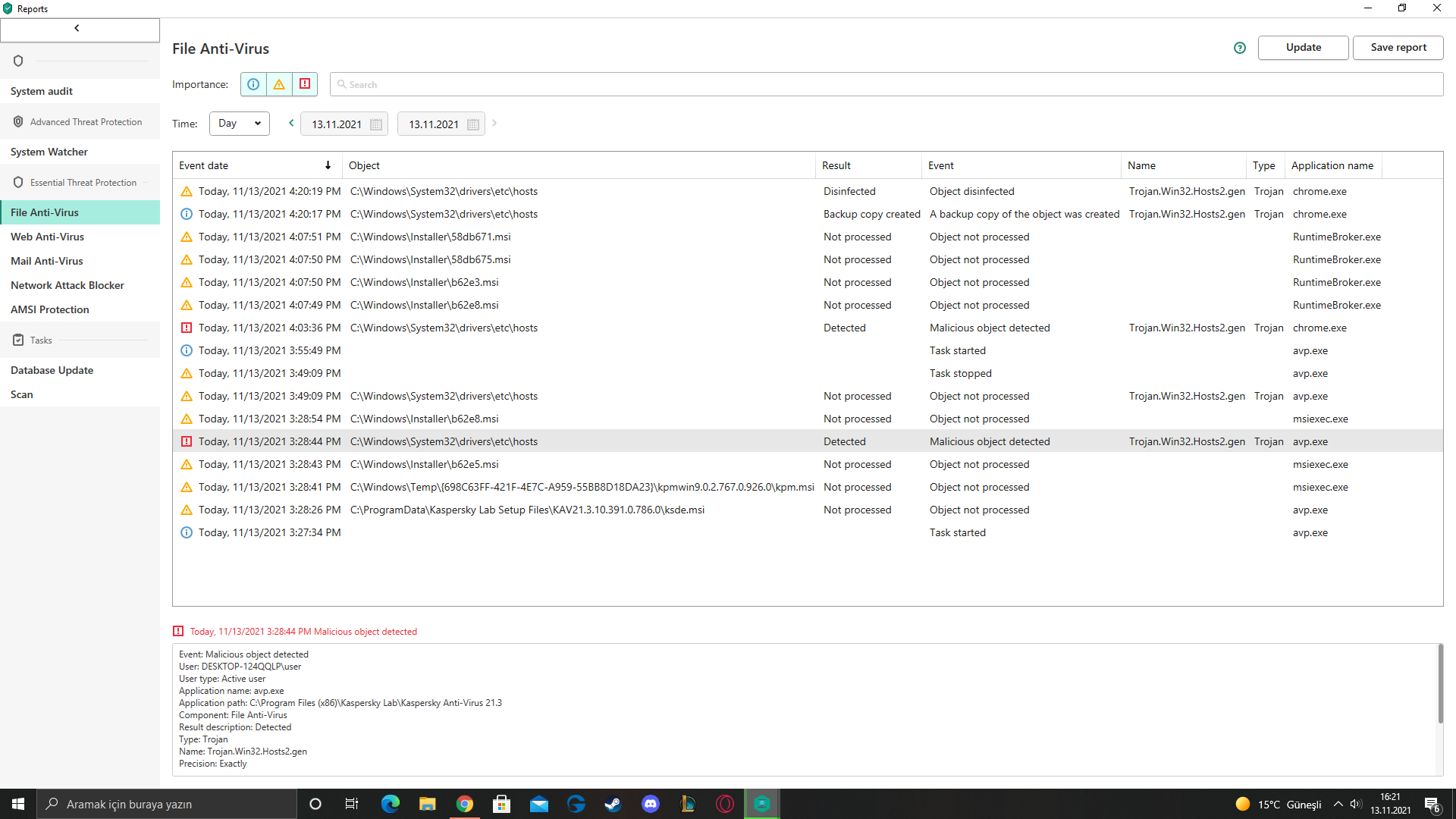Open the Network Attack Blocker report
The height and width of the screenshot is (819, 1456).
(x=67, y=285)
